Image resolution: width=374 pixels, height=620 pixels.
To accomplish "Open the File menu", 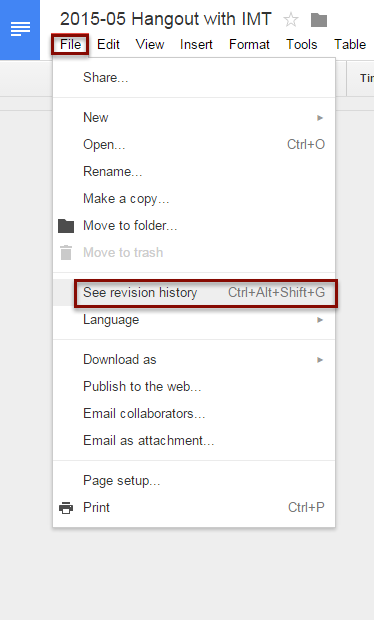I will pyautogui.click(x=70, y=44).
